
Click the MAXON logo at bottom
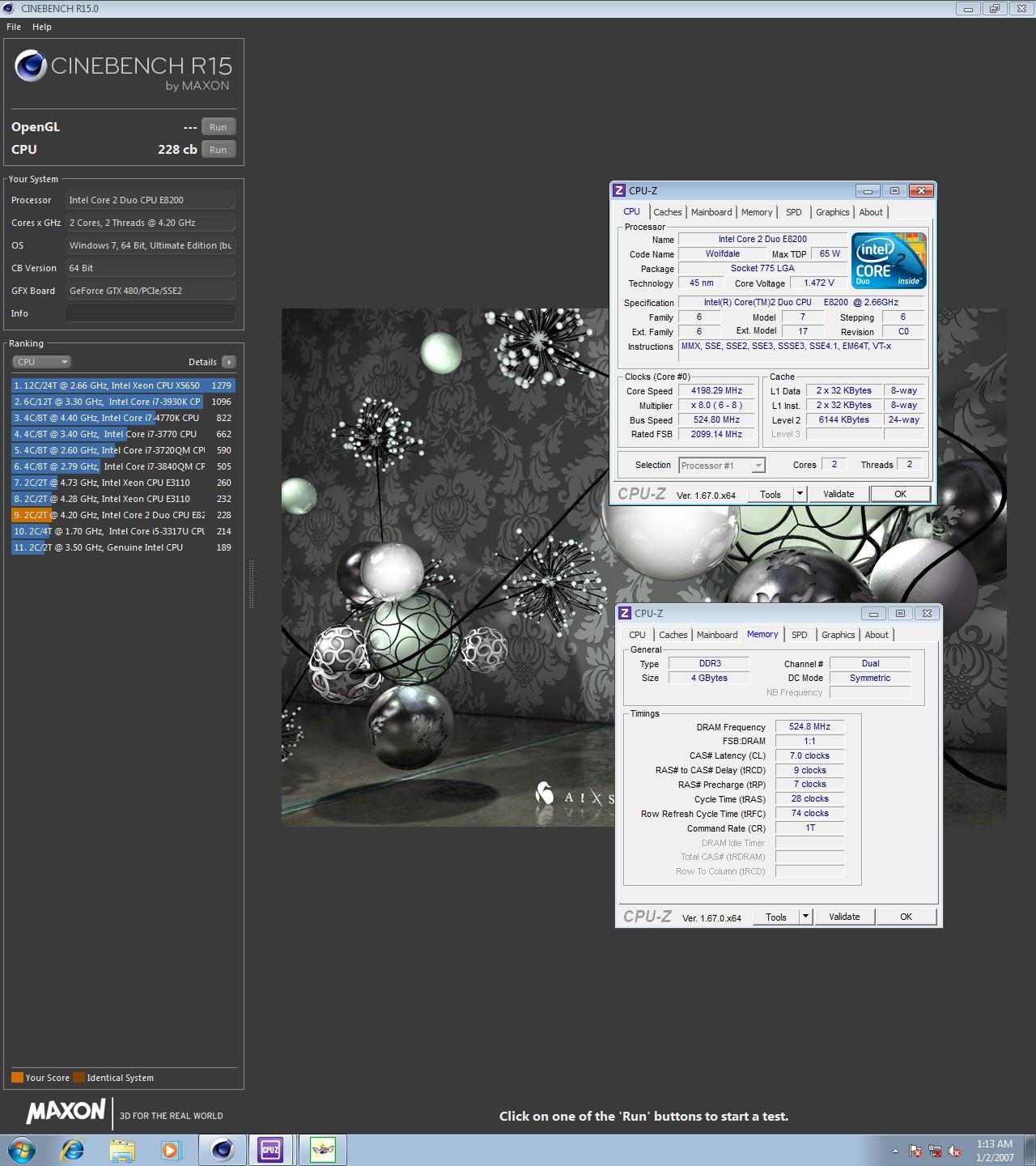[66, 1112]
